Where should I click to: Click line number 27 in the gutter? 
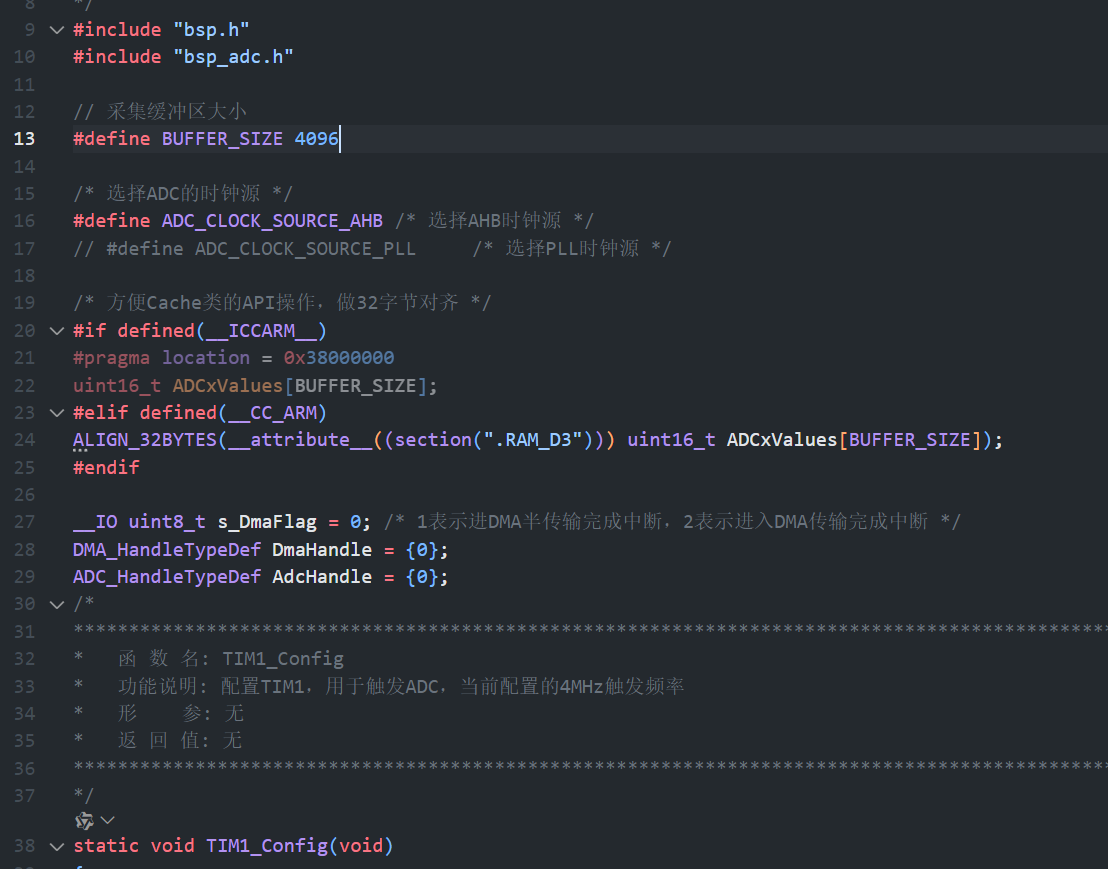(x=24, y=521)
